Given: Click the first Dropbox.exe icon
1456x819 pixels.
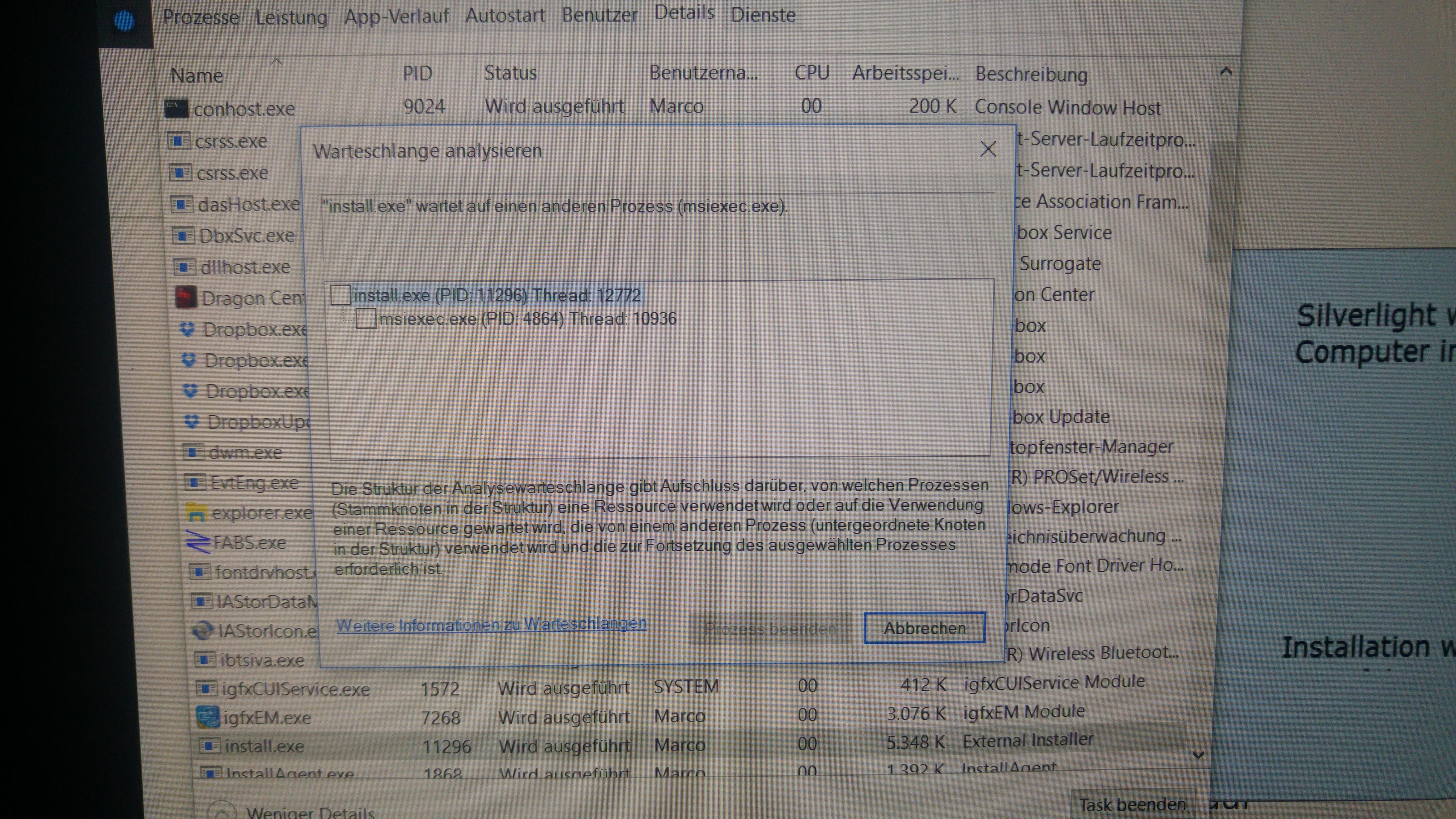Looking at the screenshot, I should pos(188,329).
